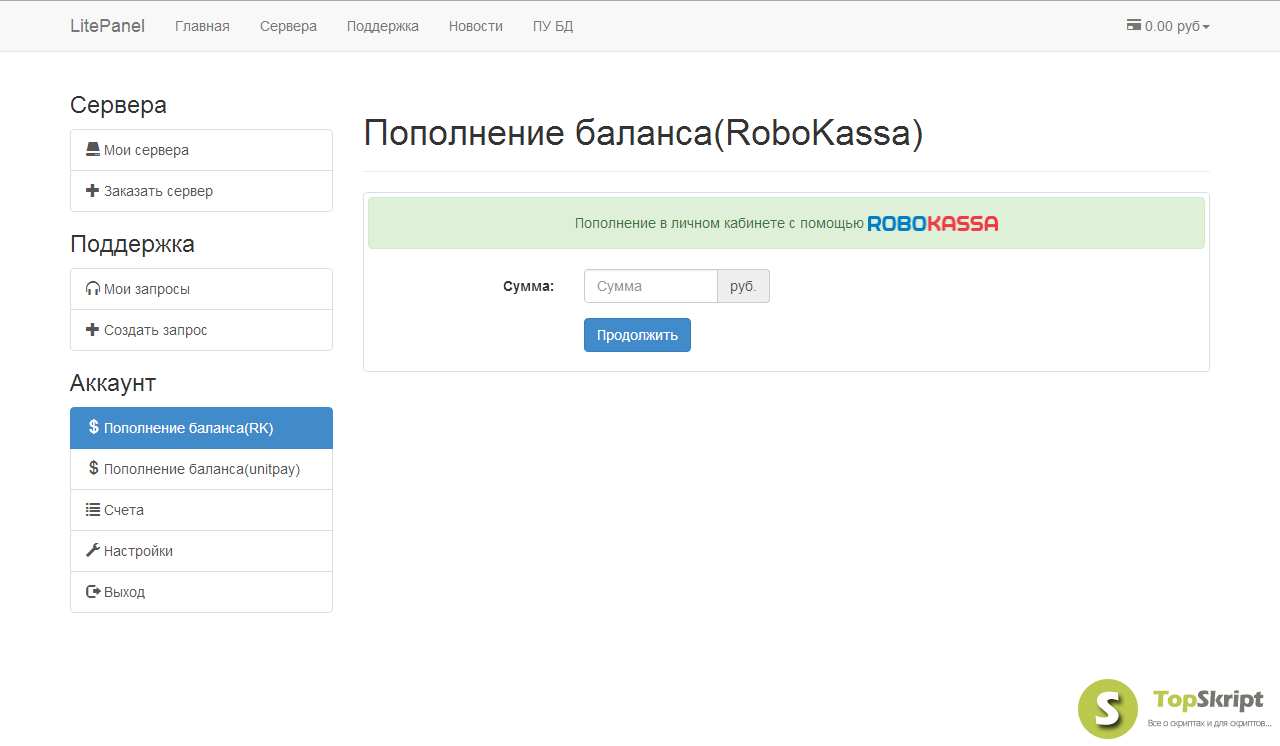Viewport: 1280px width, 746px height.
Task: Open the Новости menu item
Action: pyautogui.click(x=476, y=26)
